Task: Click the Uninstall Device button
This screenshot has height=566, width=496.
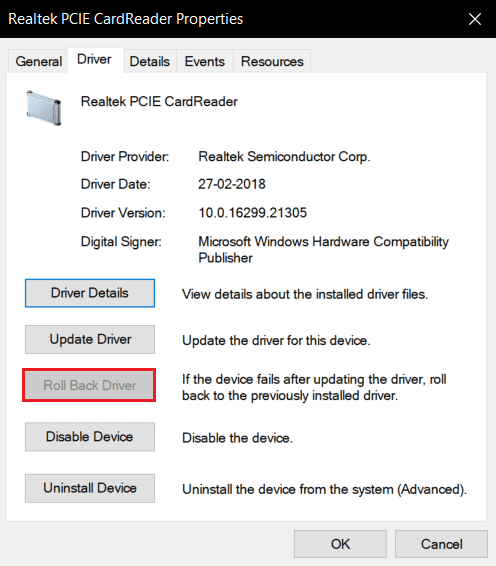Action: [x=90, y=488]
